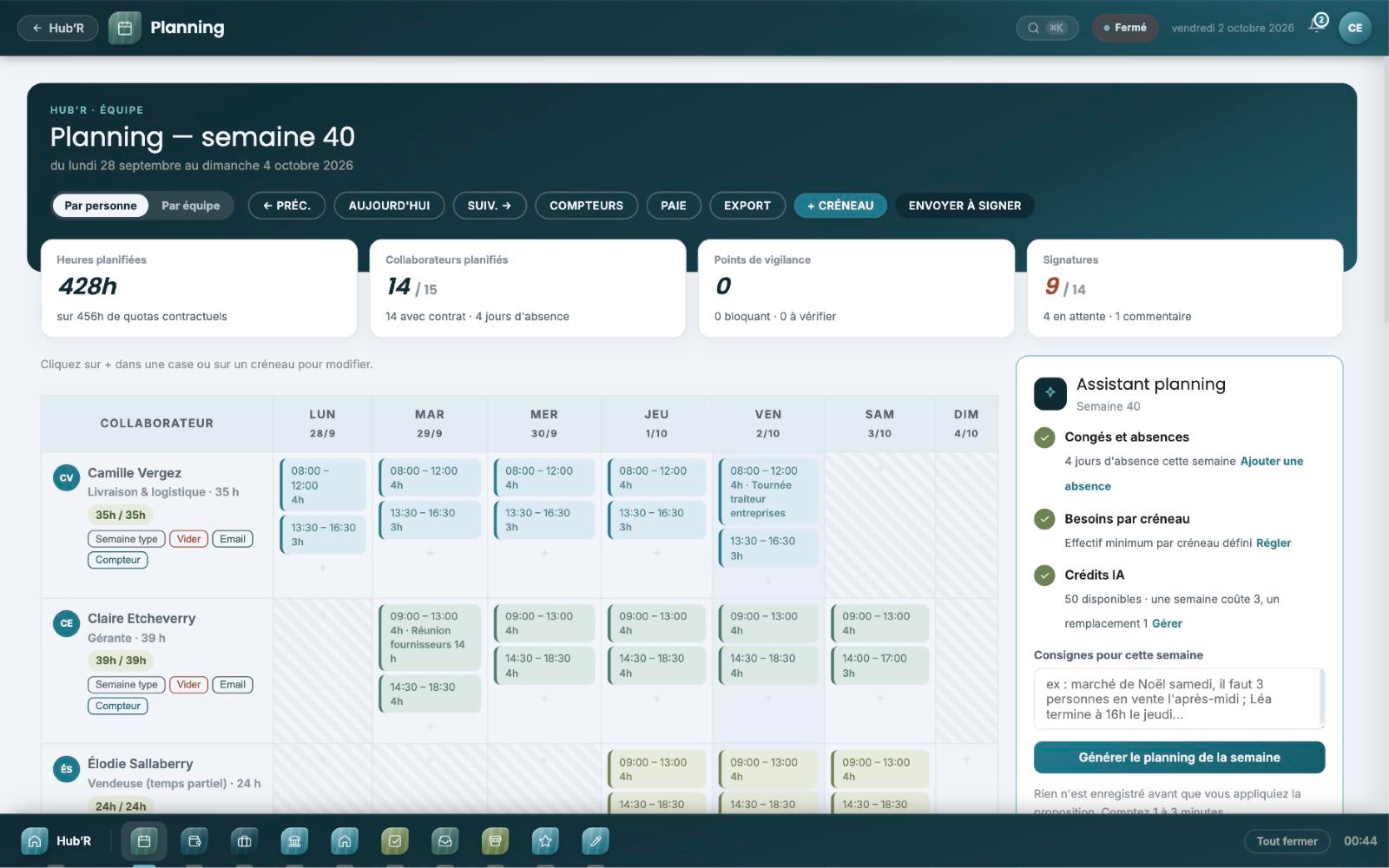Go to the previous week with PRÉC.
The width and height of the screenshot is (1389, 868).
(286, 206)
